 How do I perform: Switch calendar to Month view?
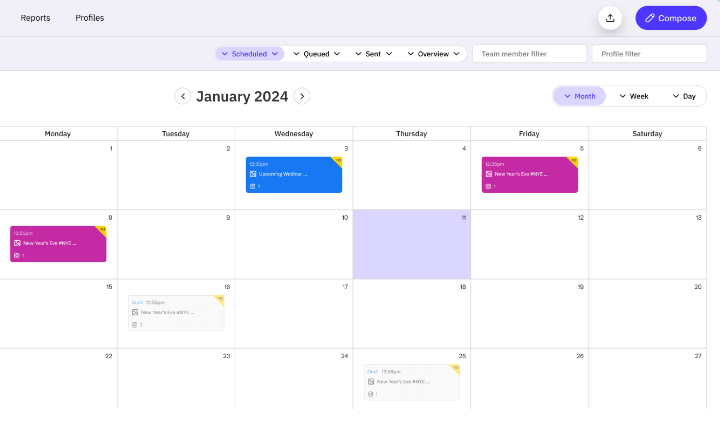[580, 96]
